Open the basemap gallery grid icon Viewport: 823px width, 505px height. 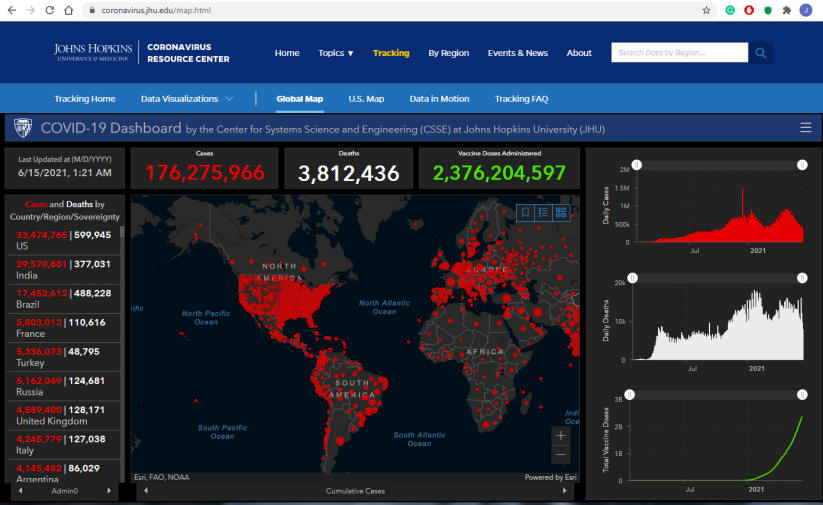coord(560,212)
